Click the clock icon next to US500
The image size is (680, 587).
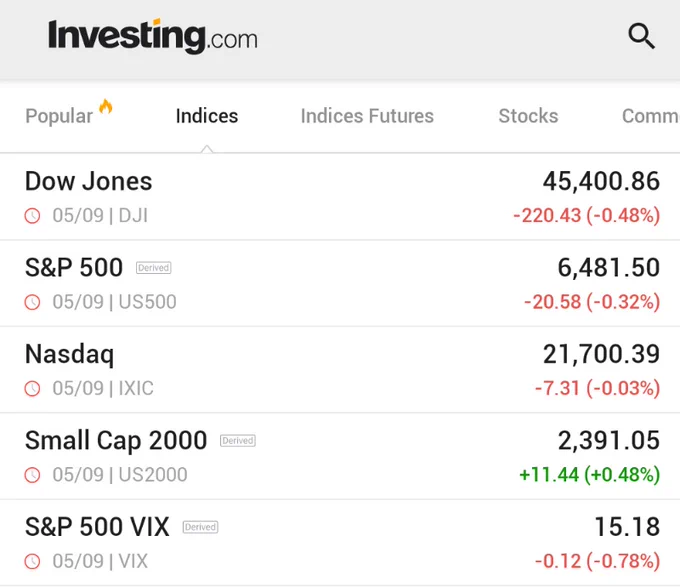[x=32, y=302]
